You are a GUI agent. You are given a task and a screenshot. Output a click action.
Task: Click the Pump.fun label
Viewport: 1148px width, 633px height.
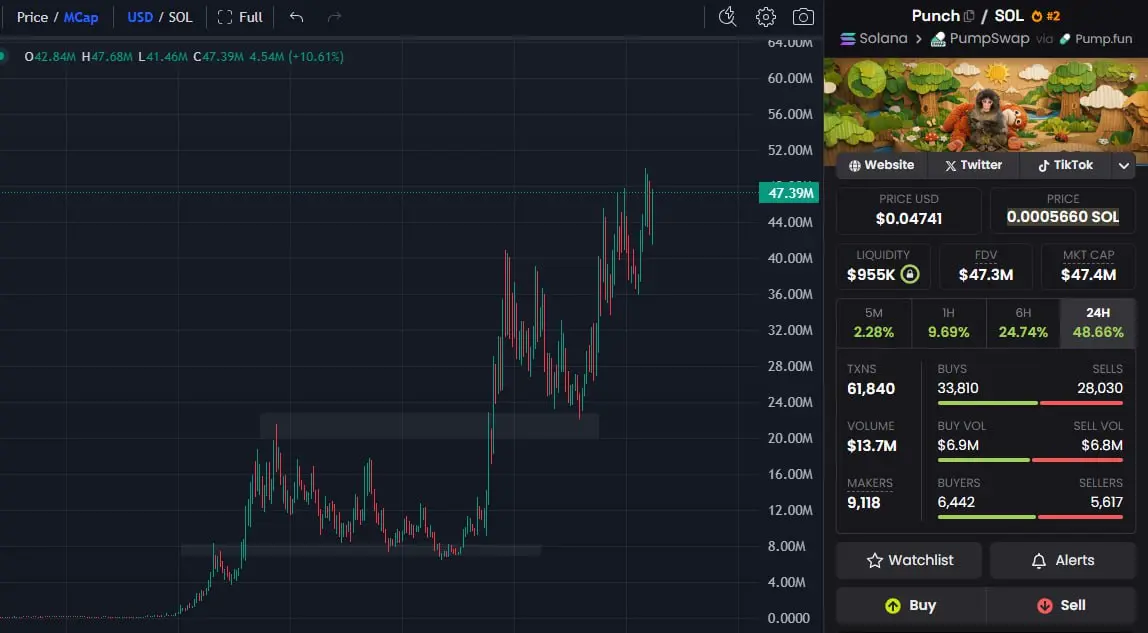pos(1103,39)
